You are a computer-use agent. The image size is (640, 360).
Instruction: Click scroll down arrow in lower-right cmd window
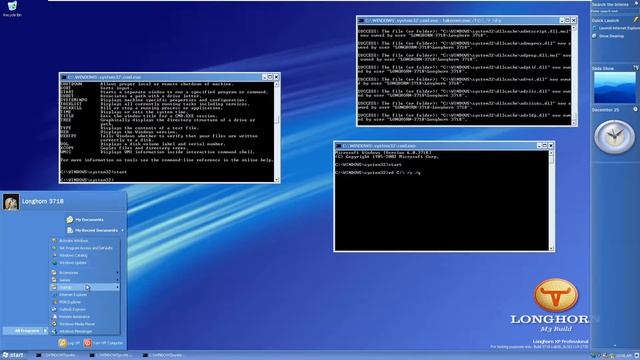pos(551,248)
